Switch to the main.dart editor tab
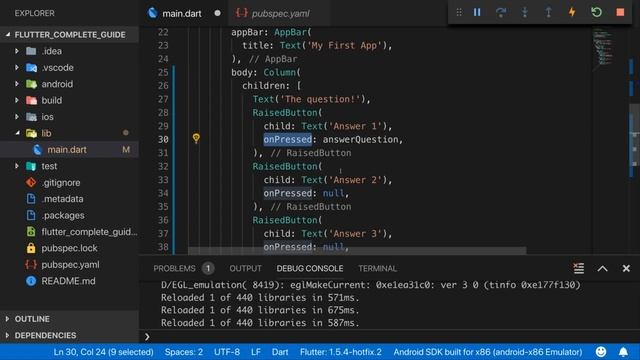 click(182, 13)
